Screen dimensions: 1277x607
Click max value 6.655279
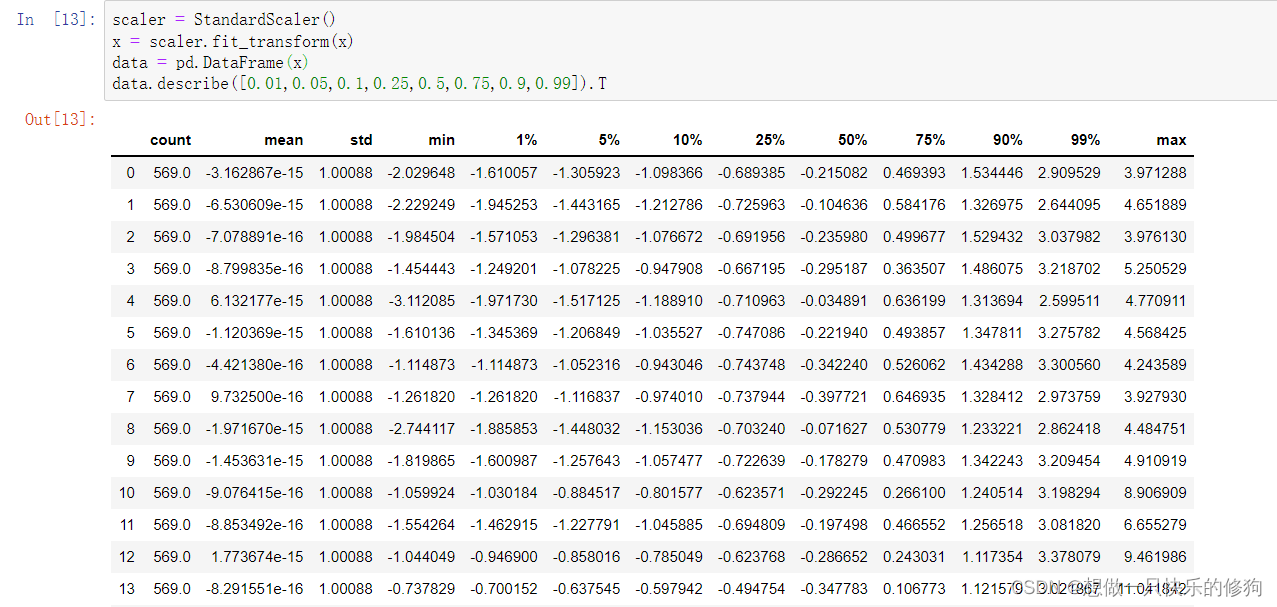click(x=1155, y=524)
